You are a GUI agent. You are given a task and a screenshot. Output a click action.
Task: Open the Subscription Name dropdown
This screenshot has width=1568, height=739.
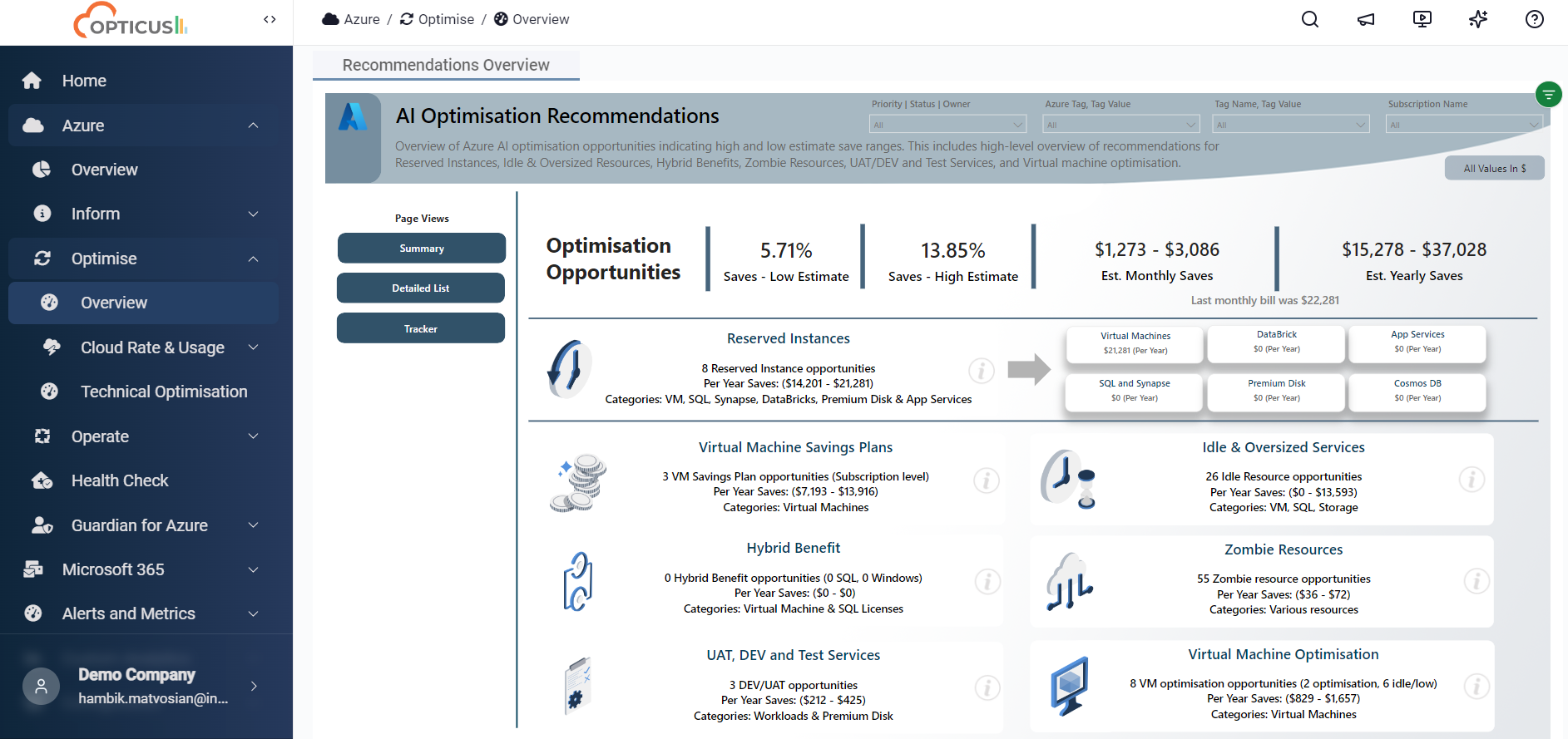tap(1464, 125)
